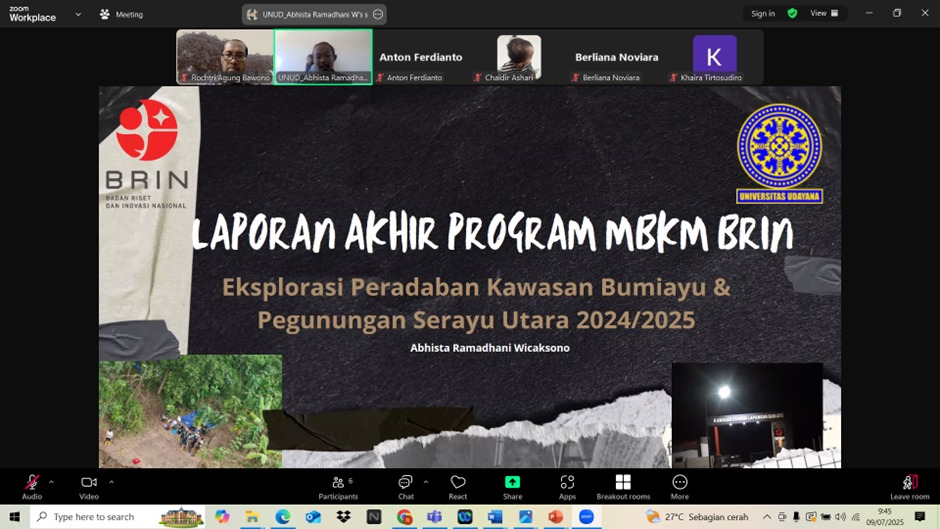Open Breakout rooms

point(623,486)
